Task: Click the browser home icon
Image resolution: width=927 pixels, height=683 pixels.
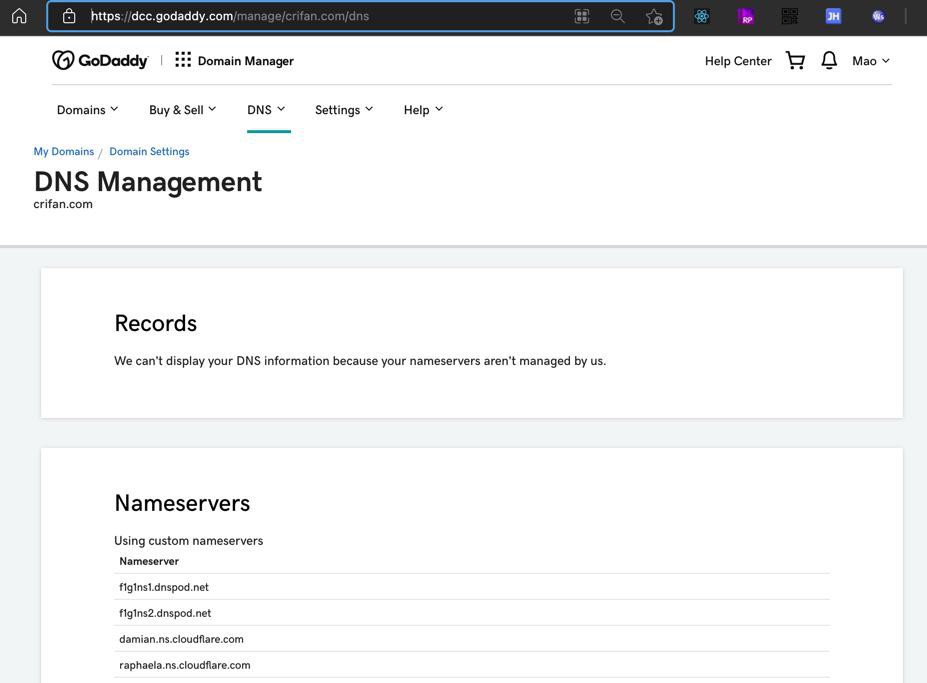Action: (19, 16)
